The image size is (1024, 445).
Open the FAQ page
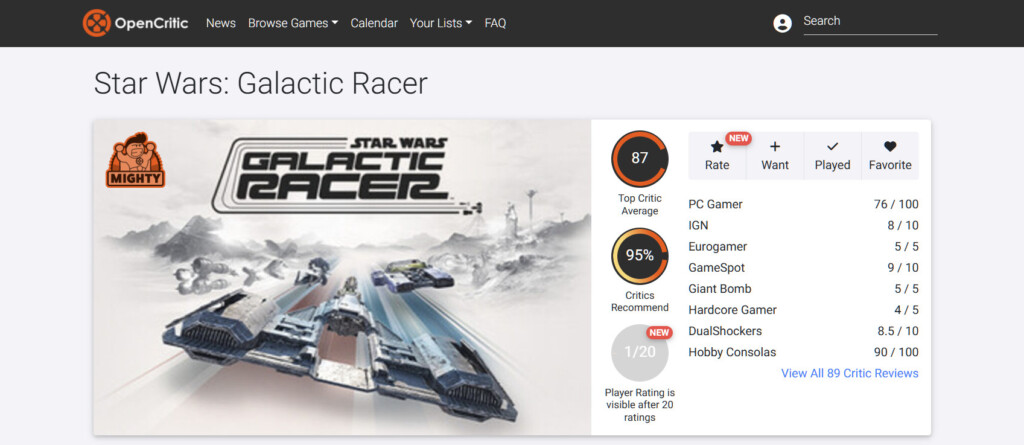tap(495, 23)
